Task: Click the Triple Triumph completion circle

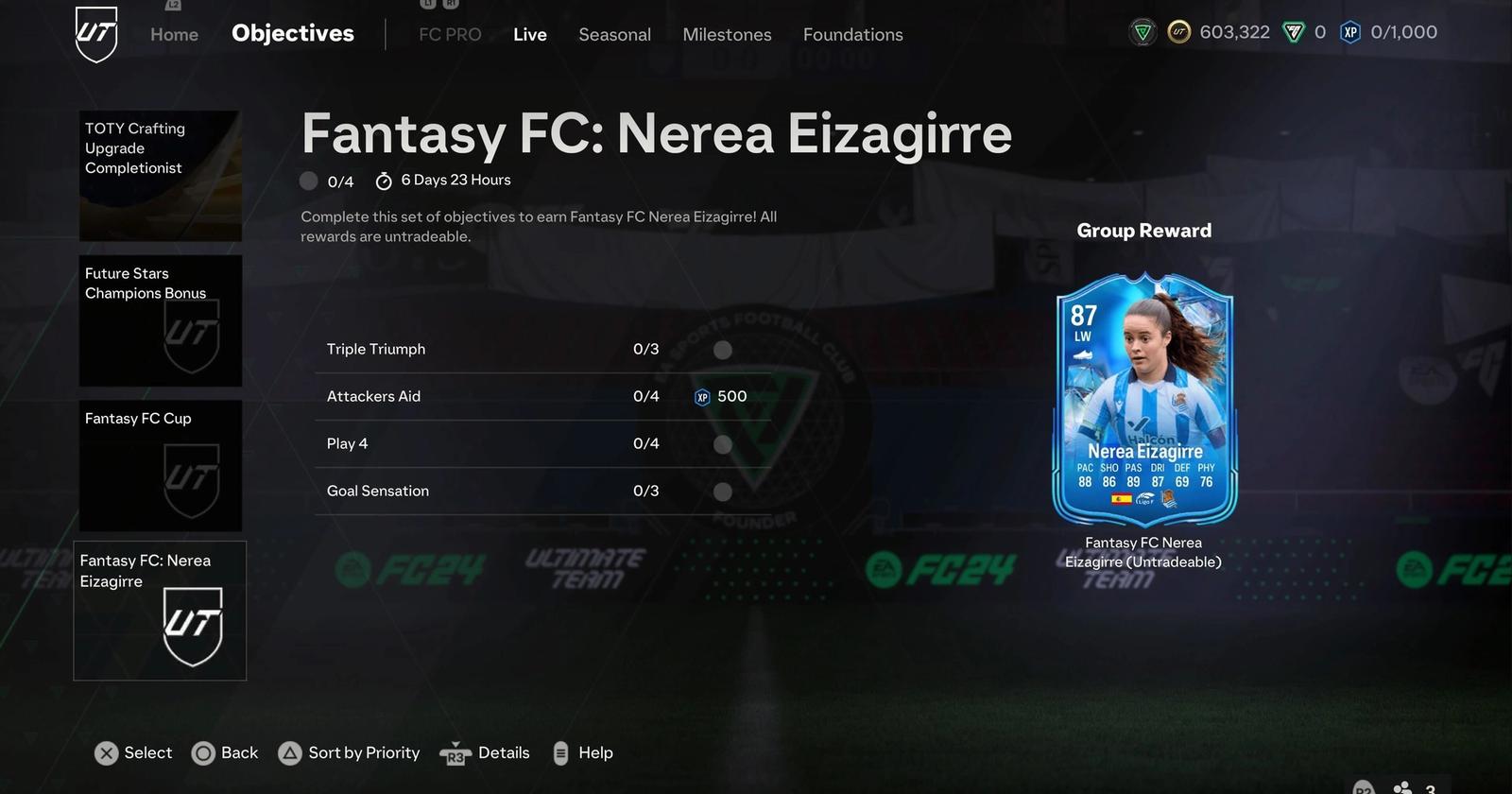Action: [x=723, y=350]
